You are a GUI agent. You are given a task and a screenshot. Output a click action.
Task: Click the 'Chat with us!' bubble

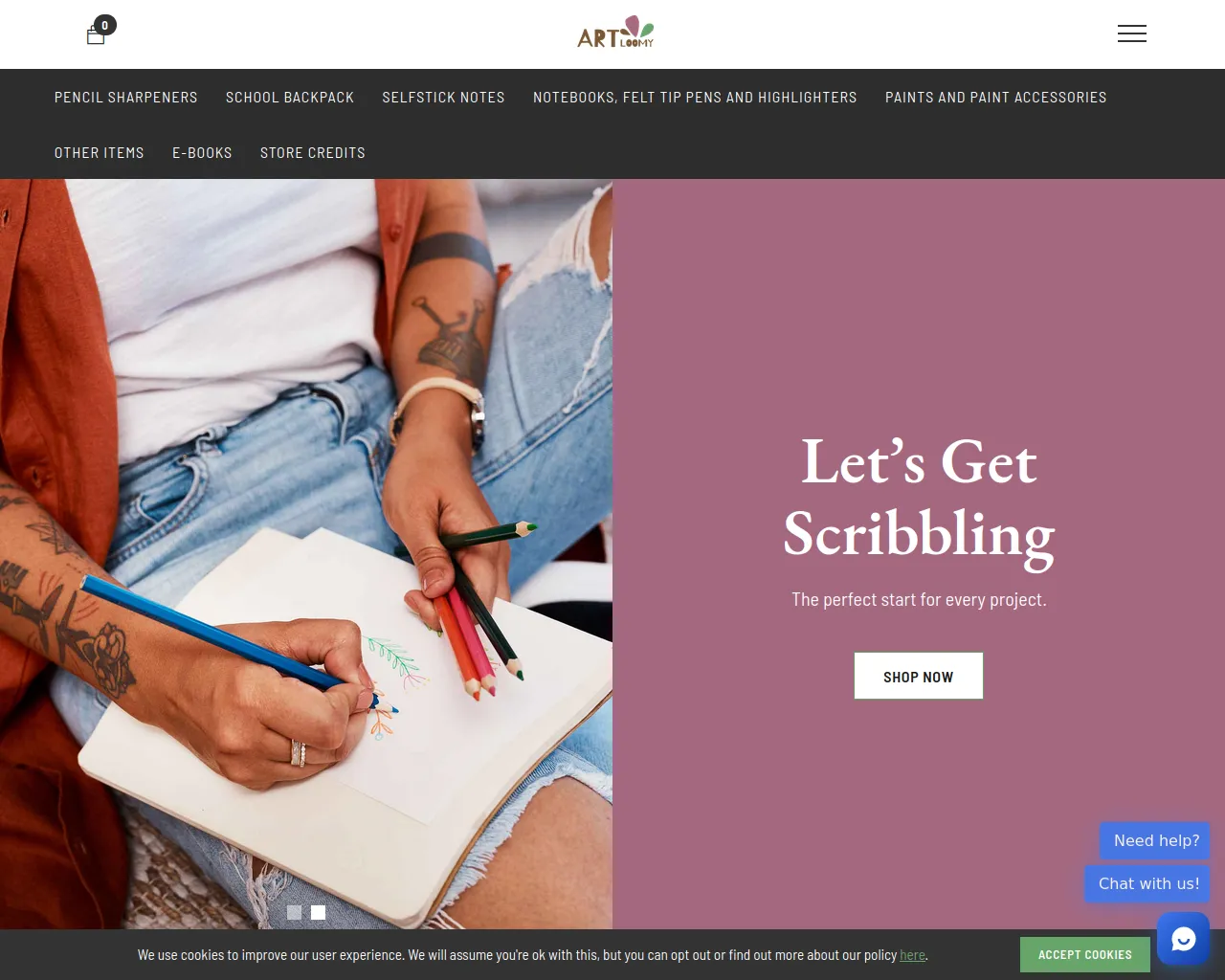point(1147,883)
